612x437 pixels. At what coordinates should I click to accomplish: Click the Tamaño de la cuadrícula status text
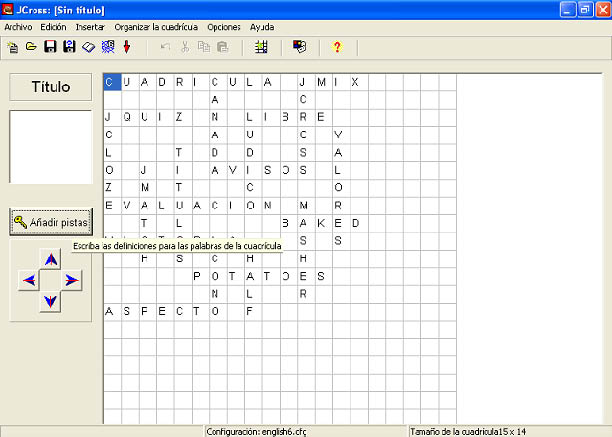coord(468,432)
